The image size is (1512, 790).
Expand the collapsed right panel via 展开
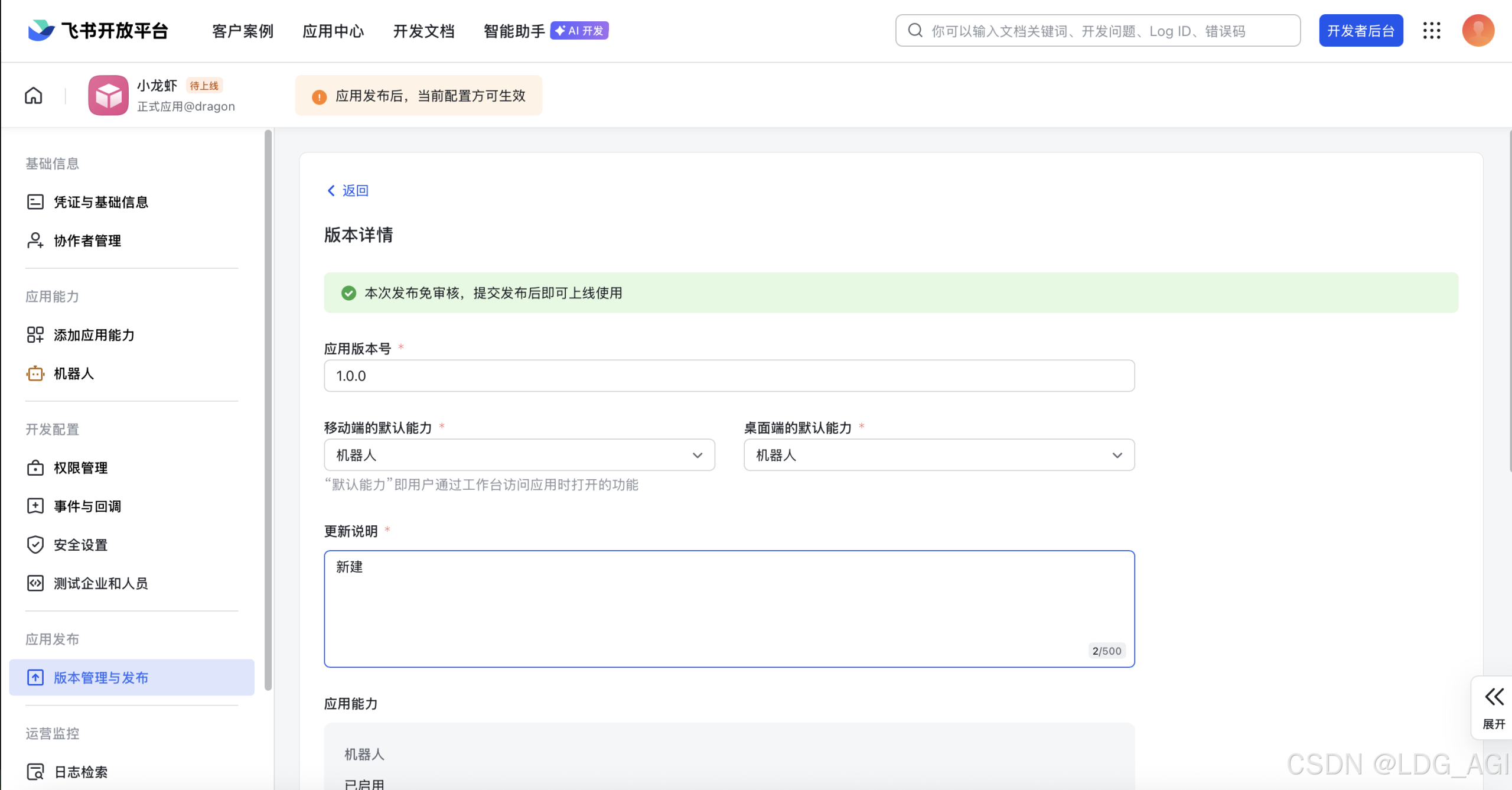(1495, 707)
